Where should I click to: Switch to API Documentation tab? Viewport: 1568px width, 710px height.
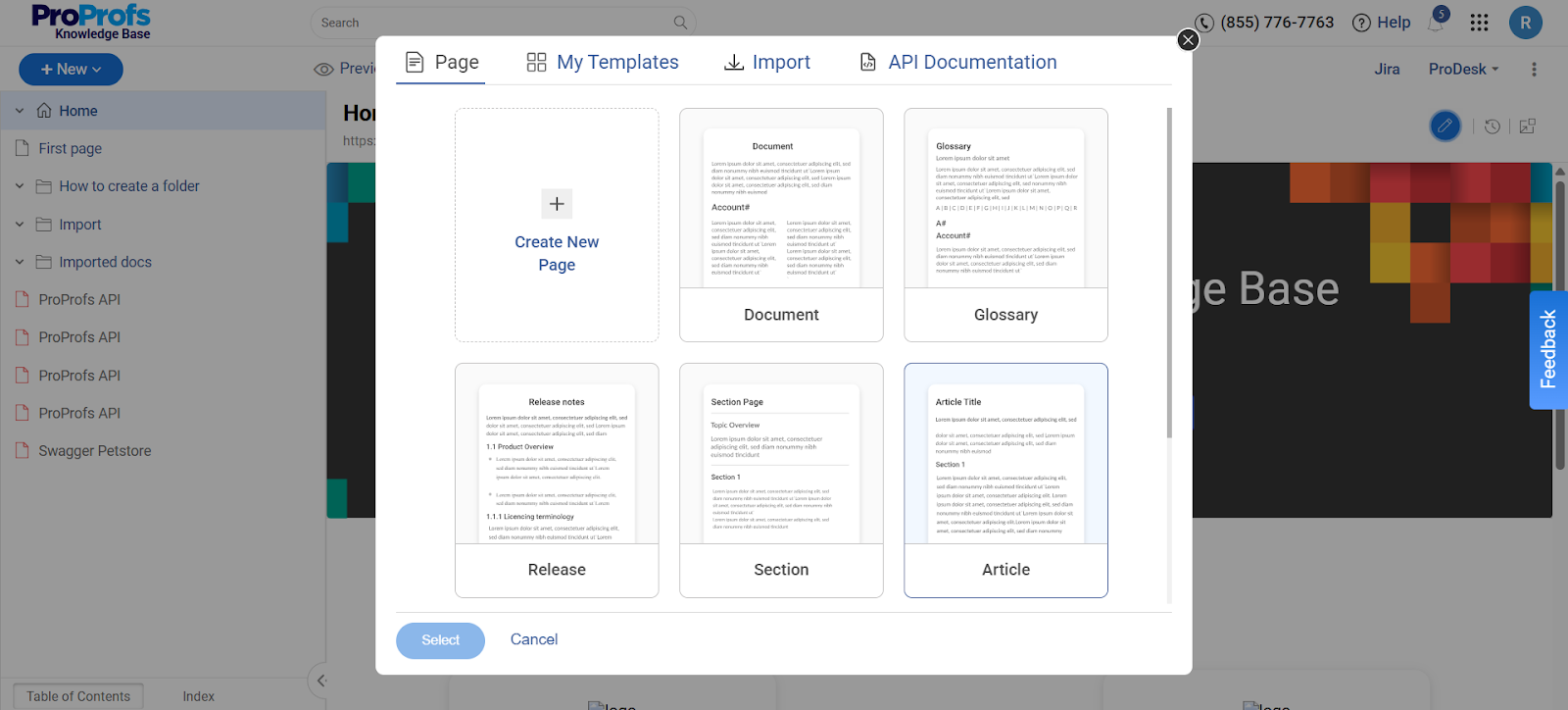pos(957,62)
